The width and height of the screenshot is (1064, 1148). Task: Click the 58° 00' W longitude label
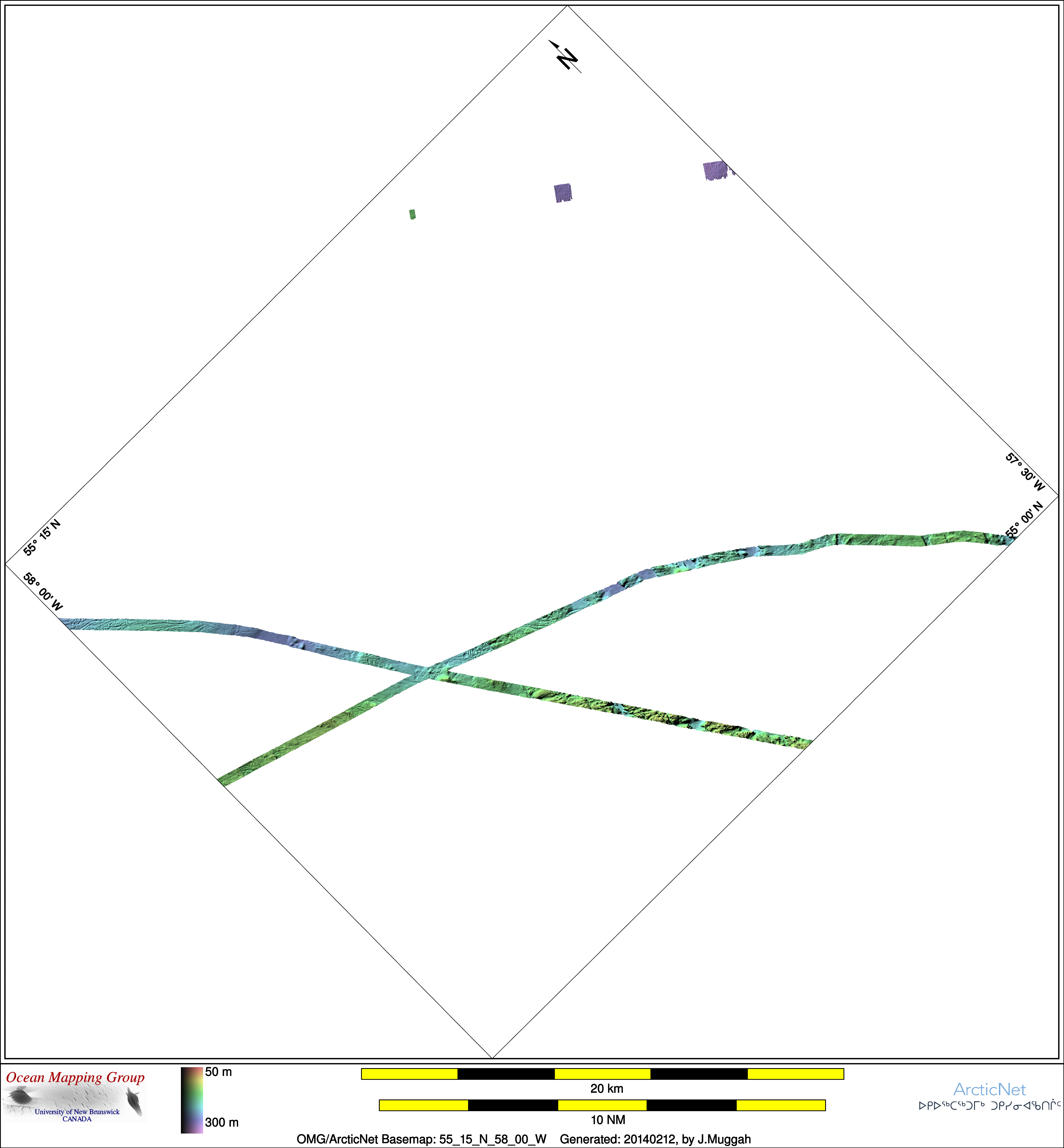click(x=43, y=591)
